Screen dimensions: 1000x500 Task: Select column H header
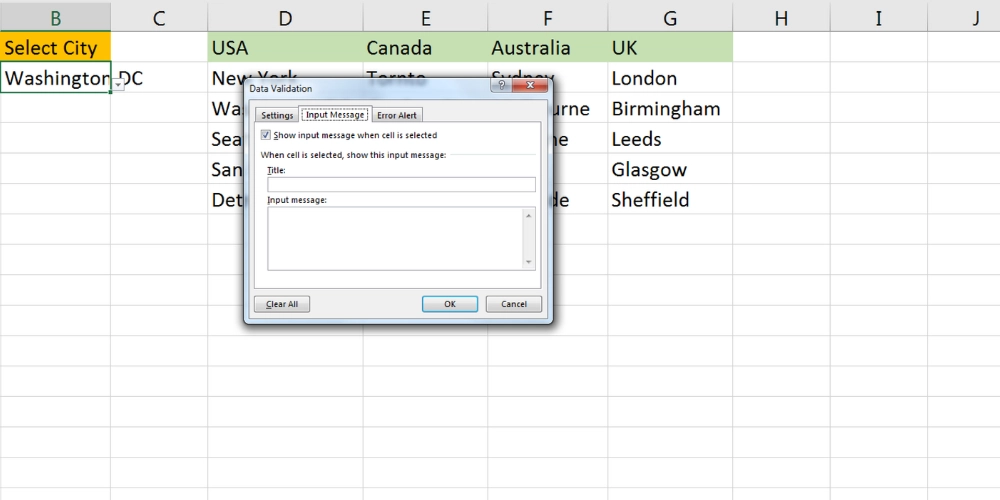click(x=781, y=16)
